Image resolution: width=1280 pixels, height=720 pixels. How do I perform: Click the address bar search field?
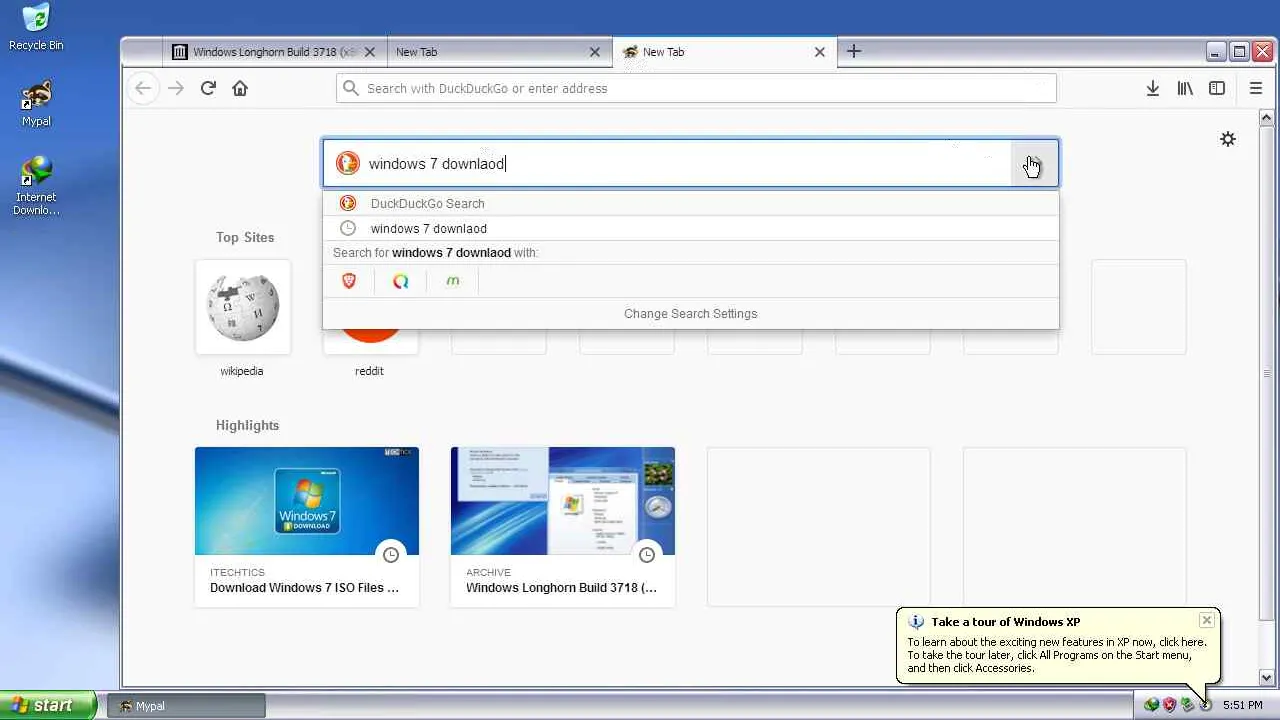(696, 88)
